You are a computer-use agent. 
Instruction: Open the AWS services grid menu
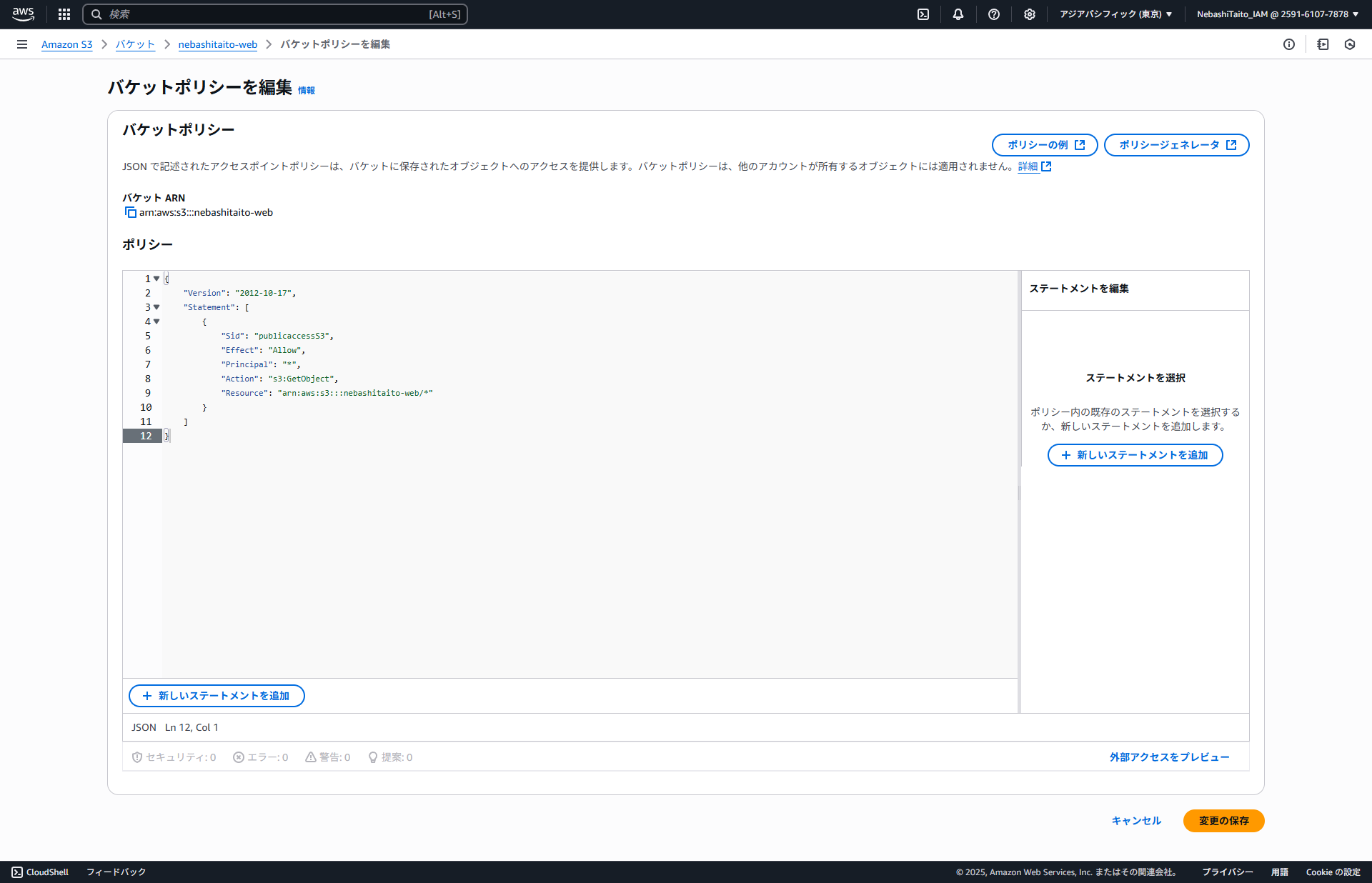(x=64, y=14)
